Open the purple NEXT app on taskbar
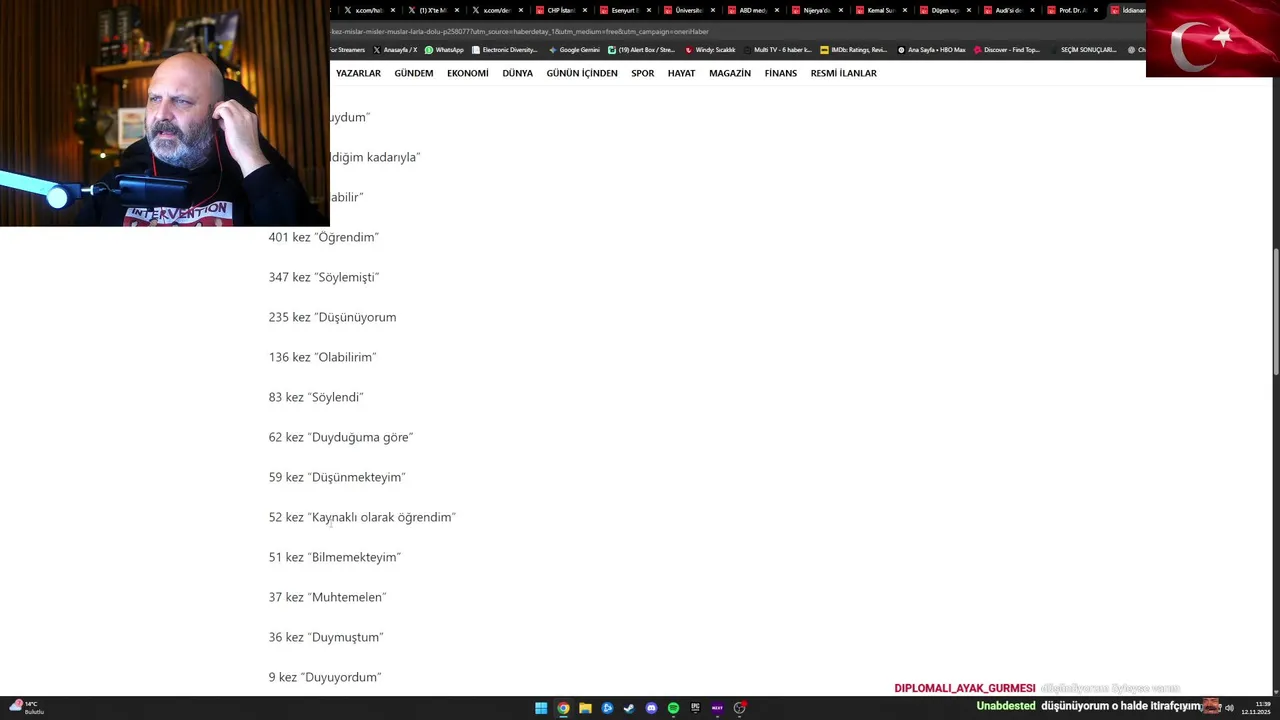 [717, 708]
